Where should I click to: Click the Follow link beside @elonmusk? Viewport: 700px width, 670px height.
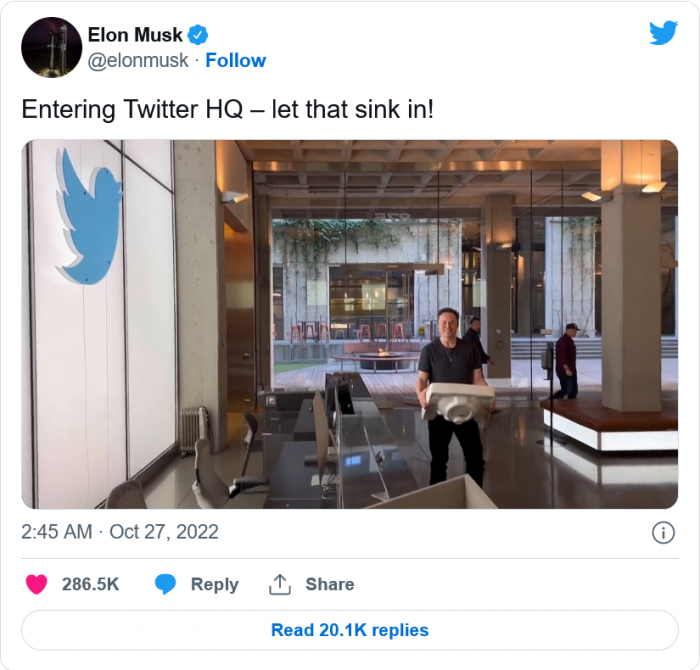(x=235, y=61)
